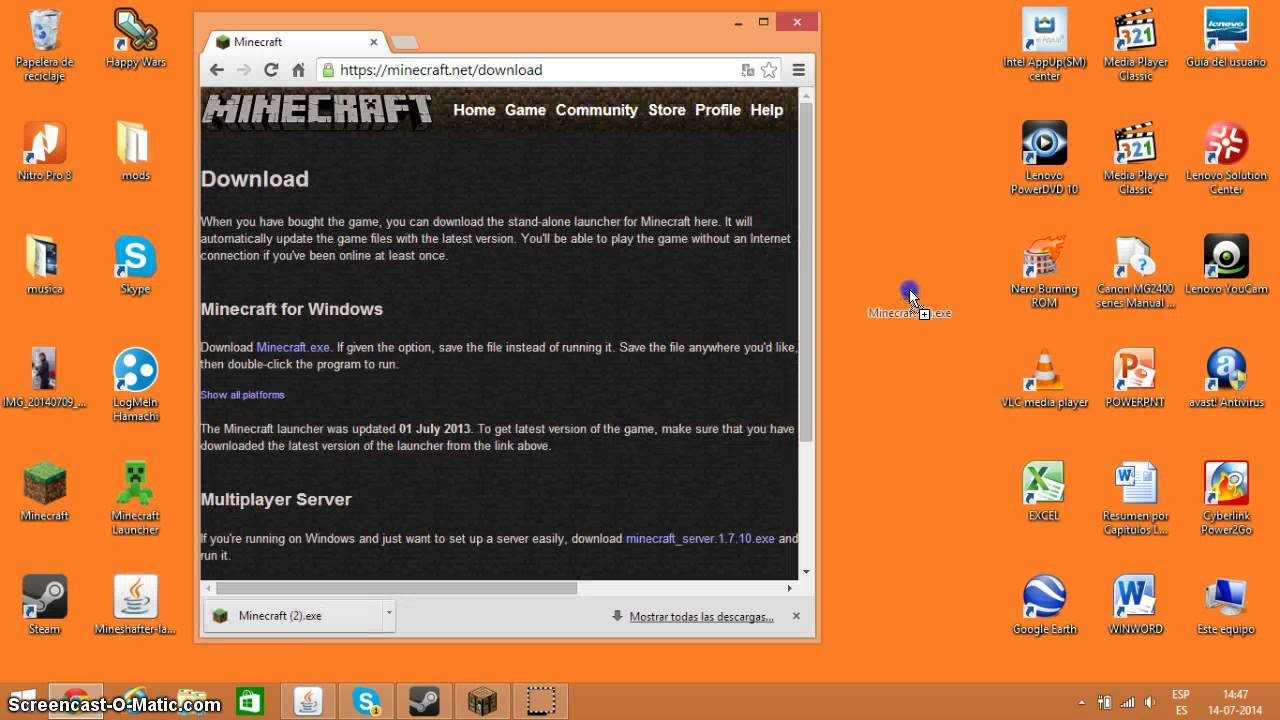Click minecraft_server.1.7.10.exe link
1280x720 pixels.
700,538
